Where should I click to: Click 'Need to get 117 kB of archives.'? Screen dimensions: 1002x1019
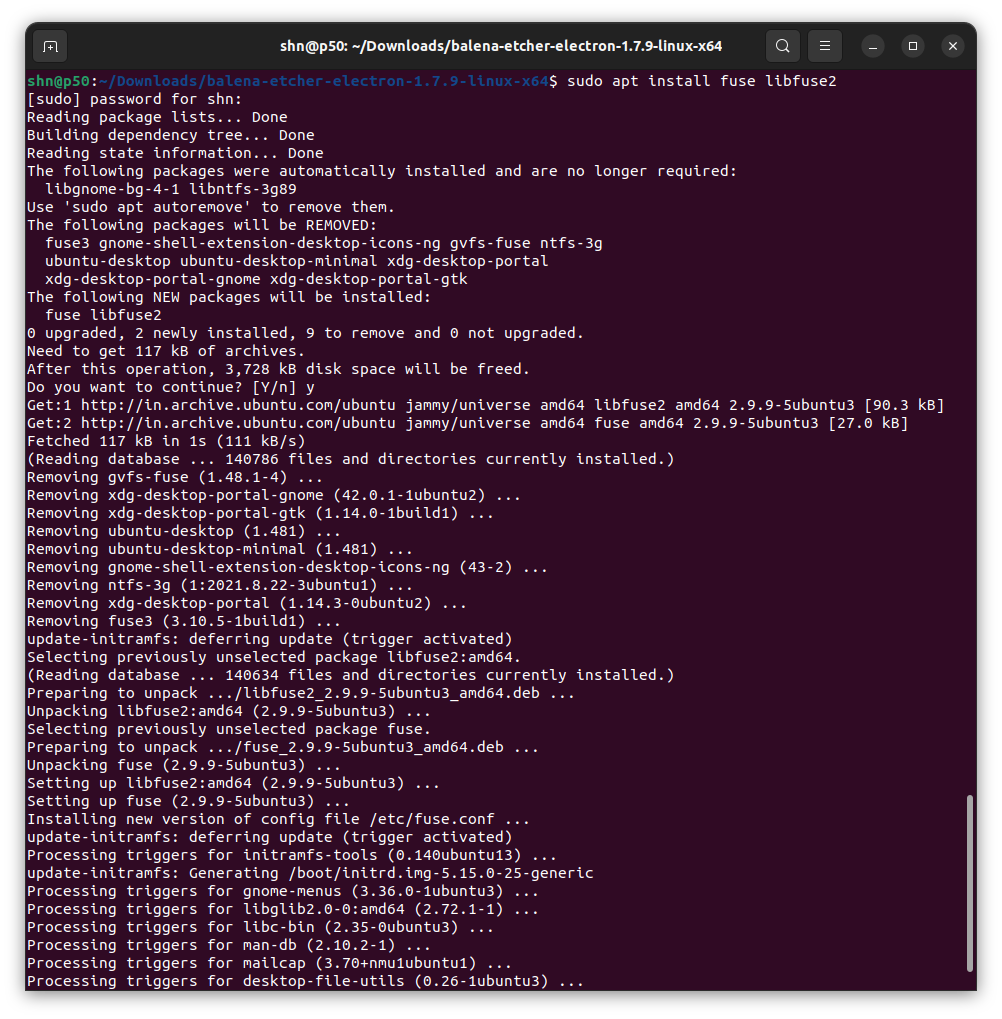pyautogui.click(x=166, y=351)
